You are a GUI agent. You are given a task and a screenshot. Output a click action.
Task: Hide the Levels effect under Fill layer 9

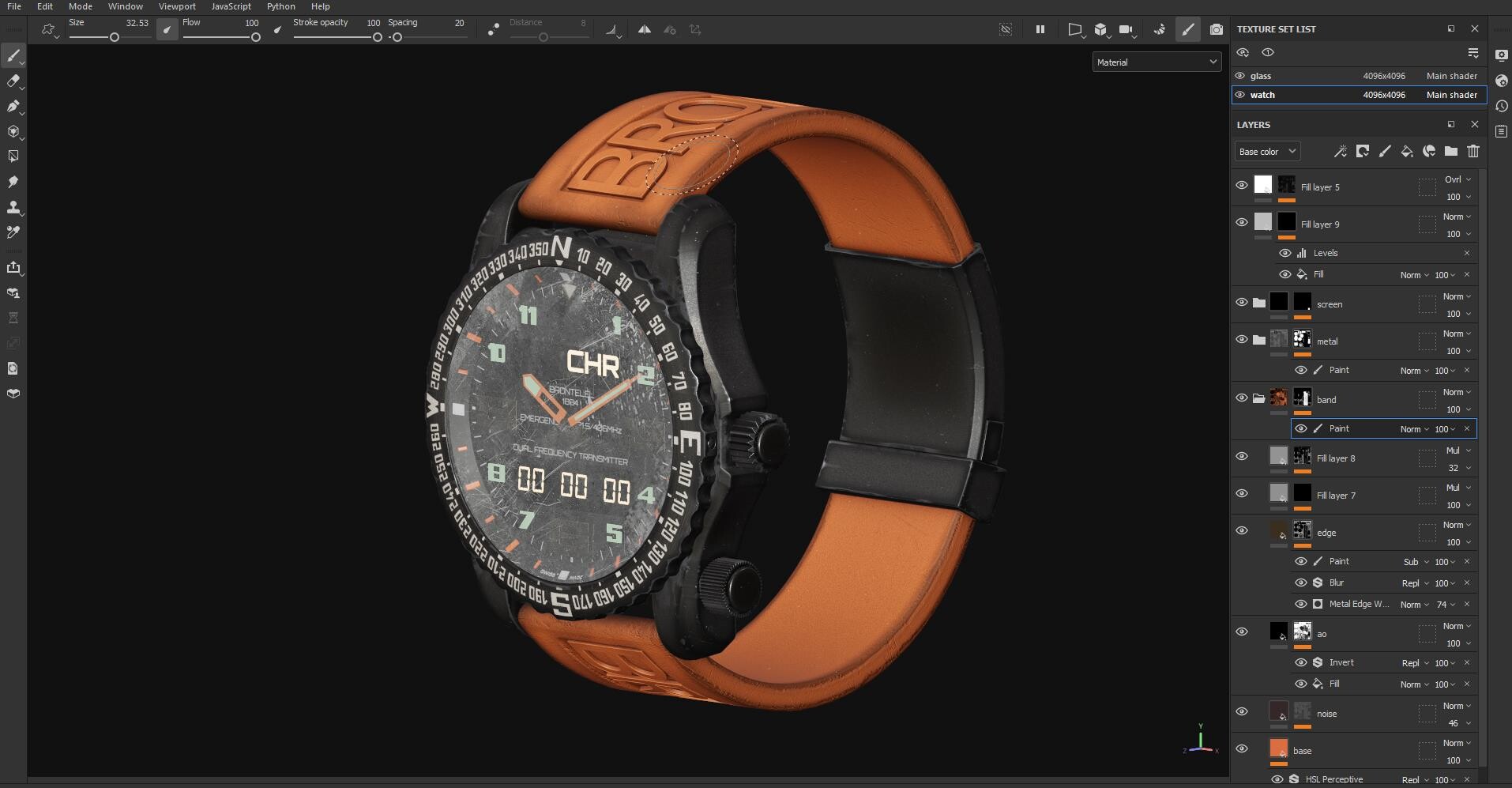(1286, 252)
